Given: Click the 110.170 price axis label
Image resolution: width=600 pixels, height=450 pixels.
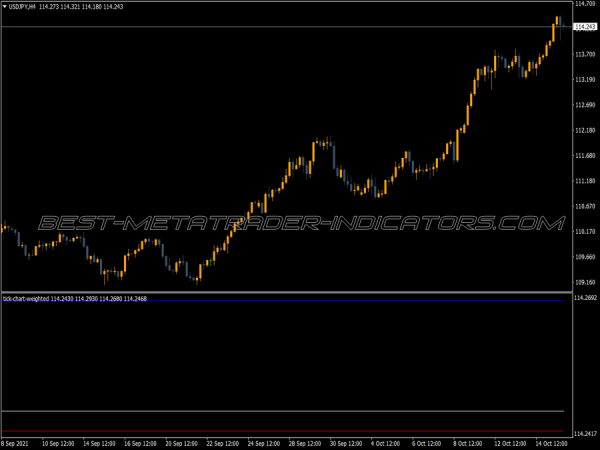Looking at the screenshot, I should 585,232.
